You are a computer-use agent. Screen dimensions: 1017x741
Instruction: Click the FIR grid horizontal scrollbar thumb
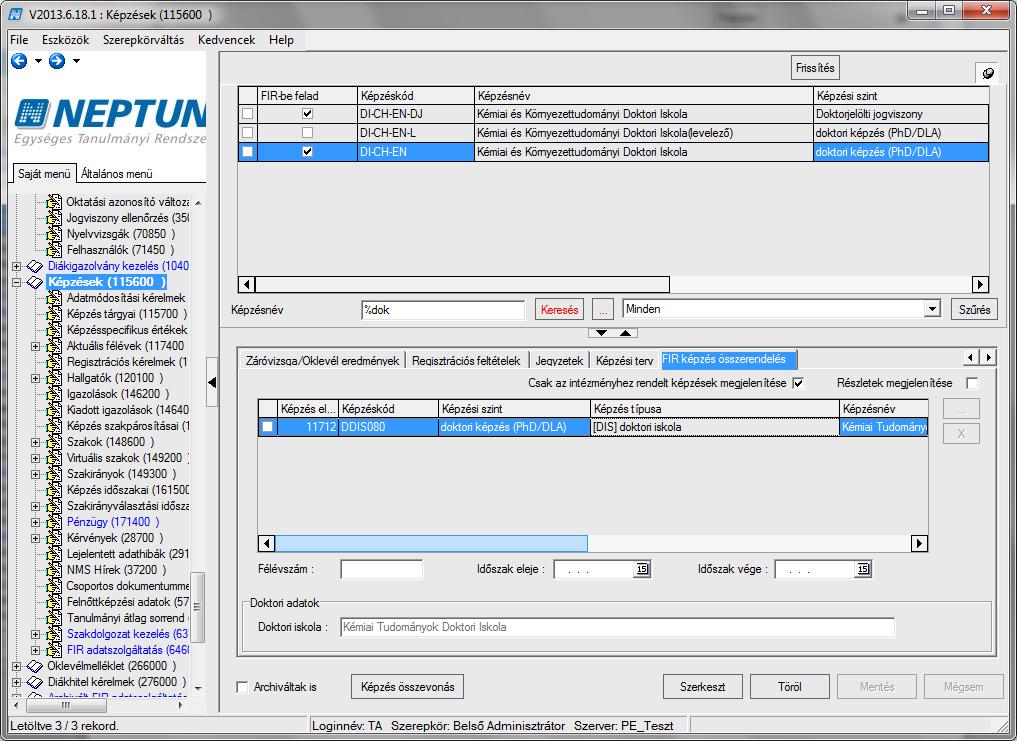pos(431,543)
